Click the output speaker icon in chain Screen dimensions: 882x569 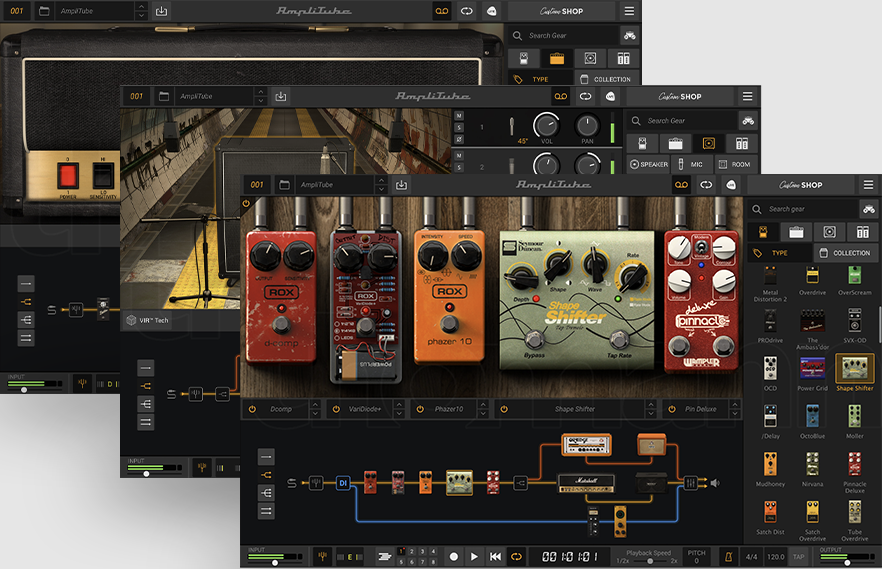pos(715,483)
